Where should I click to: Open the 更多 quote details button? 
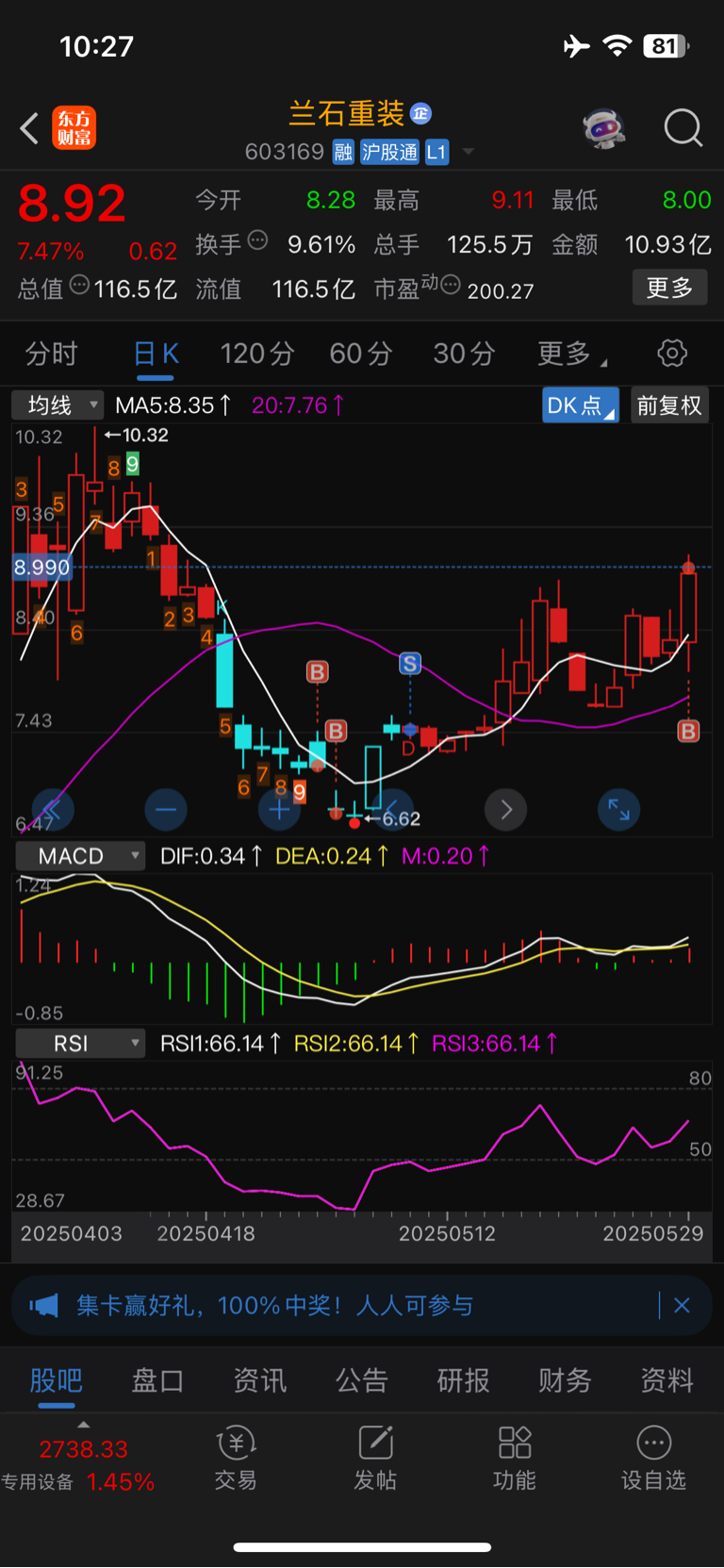point(669,288)
